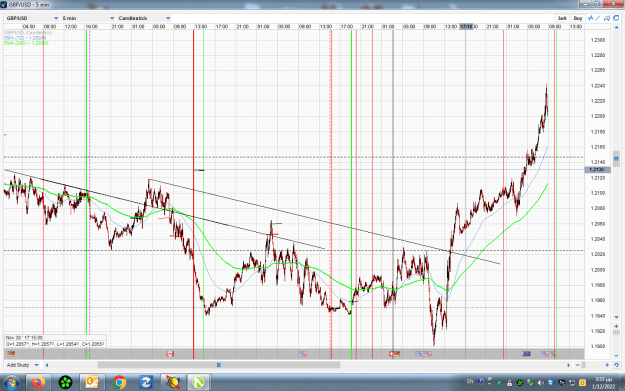Open the Add Study dropdown

pos(22,365)
